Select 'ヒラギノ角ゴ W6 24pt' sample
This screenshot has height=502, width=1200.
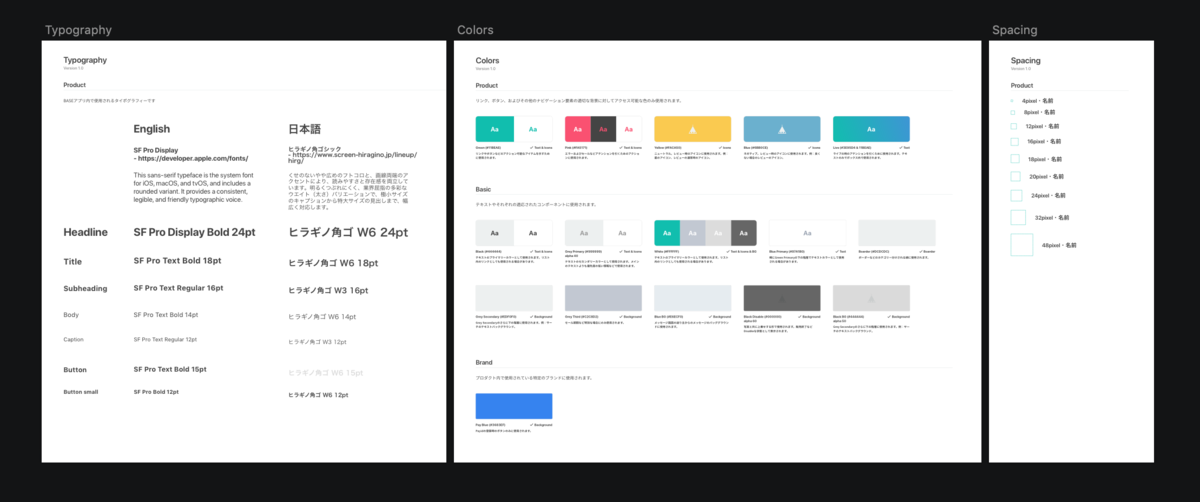click(348, 232)
